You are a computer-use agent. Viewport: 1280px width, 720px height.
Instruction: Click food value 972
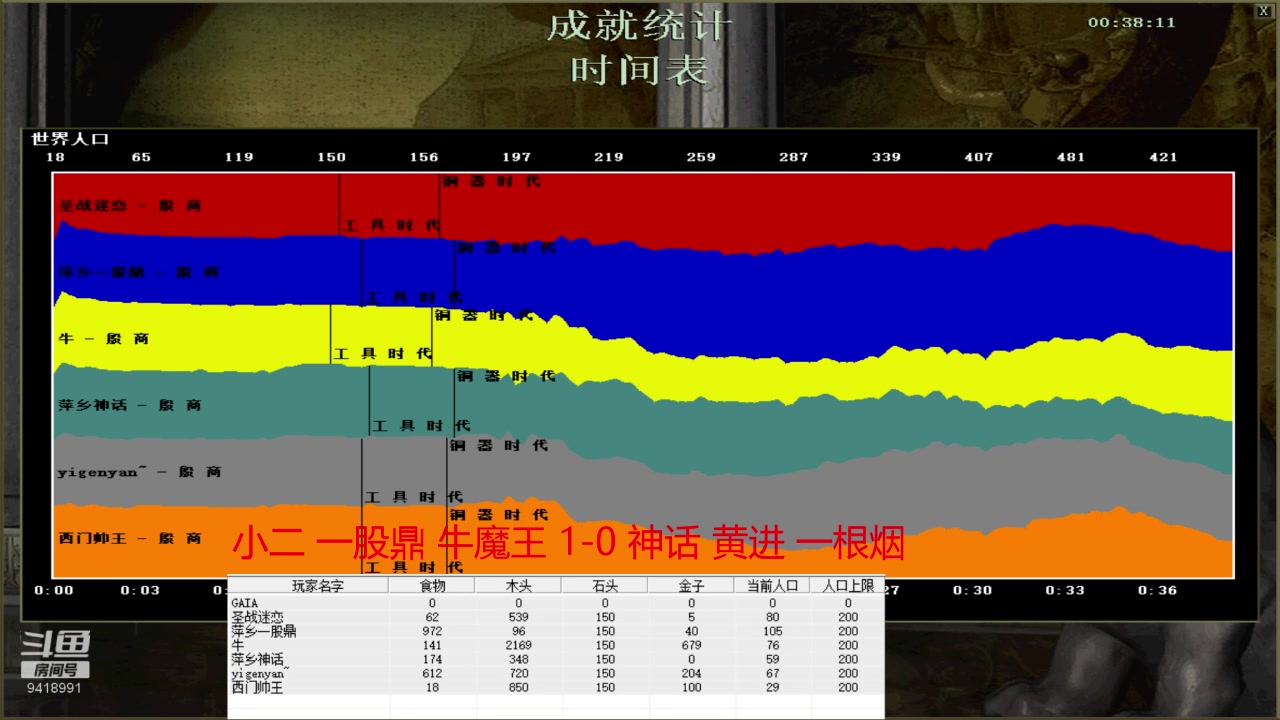coord(432,632)
